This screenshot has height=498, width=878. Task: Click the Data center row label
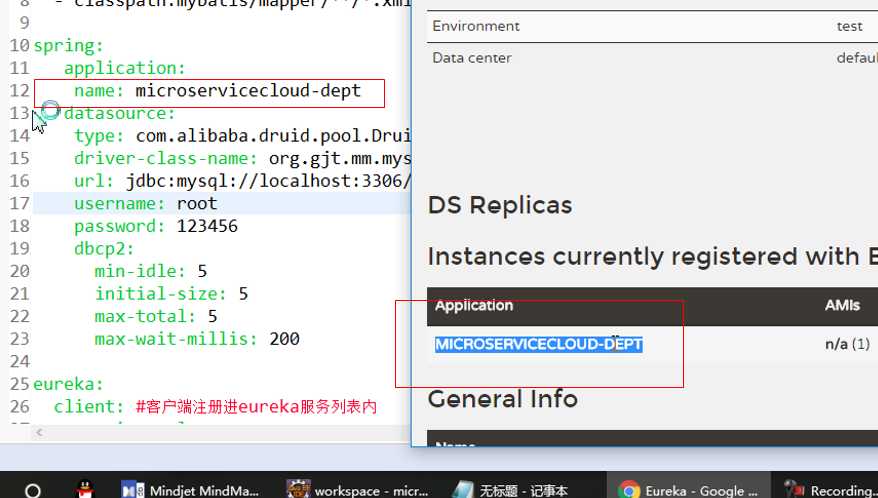pyautogui.click(x=471, y=58)
